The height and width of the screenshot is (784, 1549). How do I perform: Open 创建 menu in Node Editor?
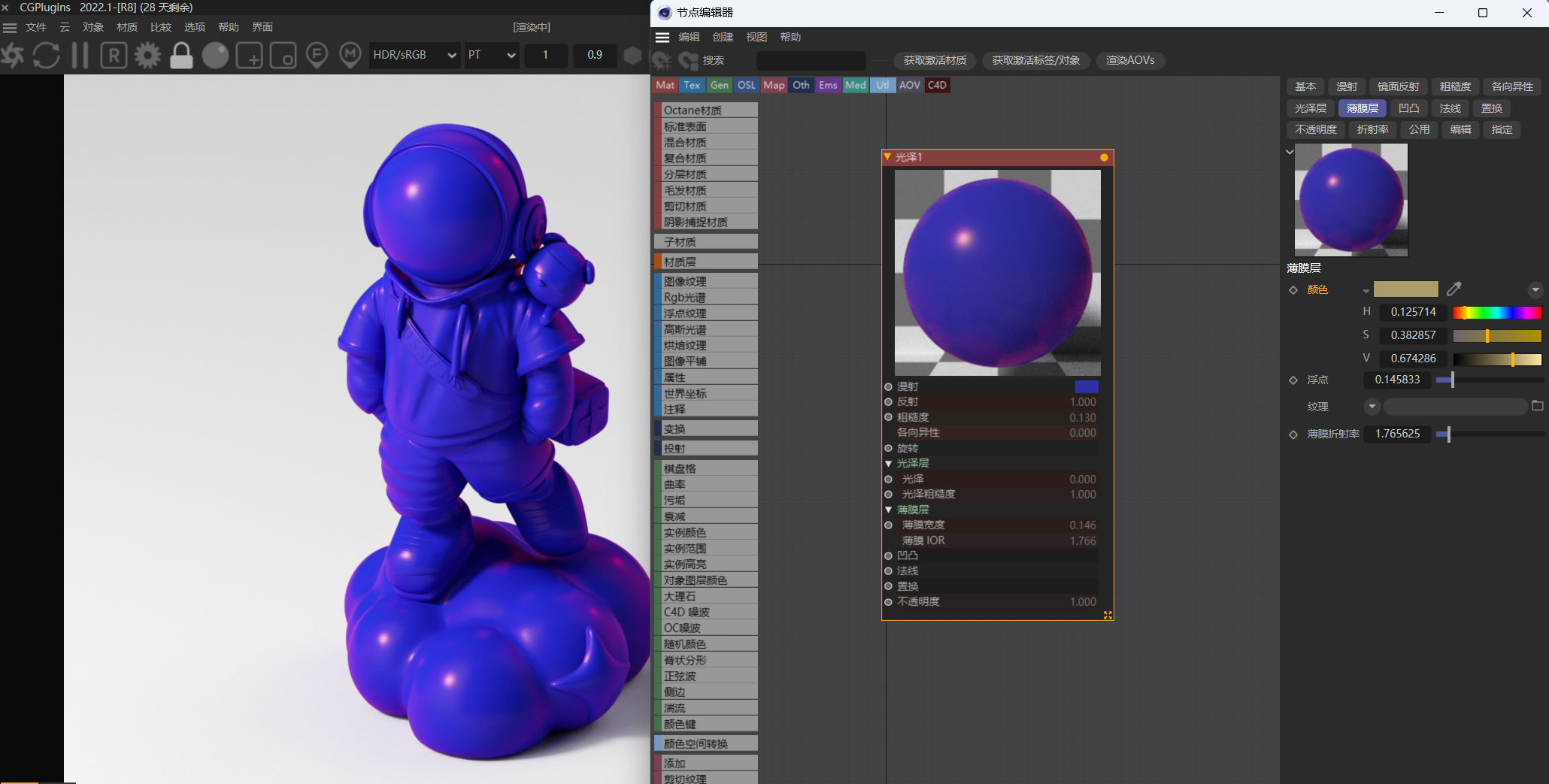(x=723, y=37)
